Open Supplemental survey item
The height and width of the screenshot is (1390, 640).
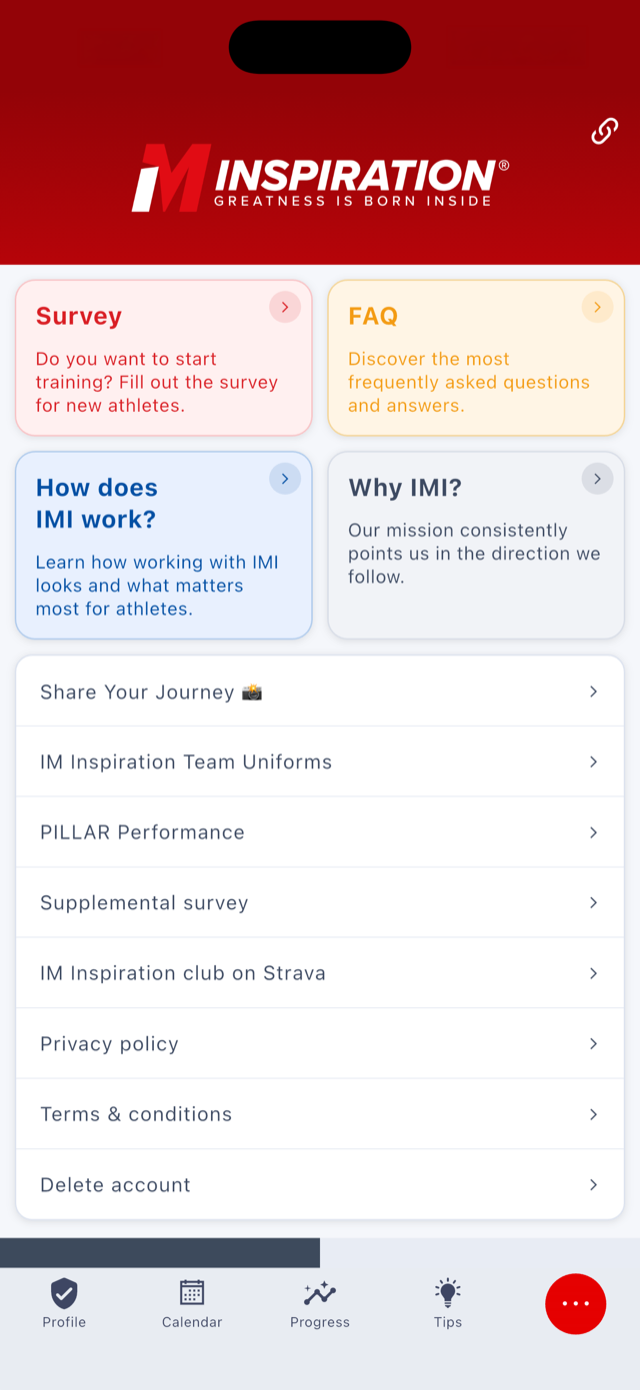[x=320, y=903]
